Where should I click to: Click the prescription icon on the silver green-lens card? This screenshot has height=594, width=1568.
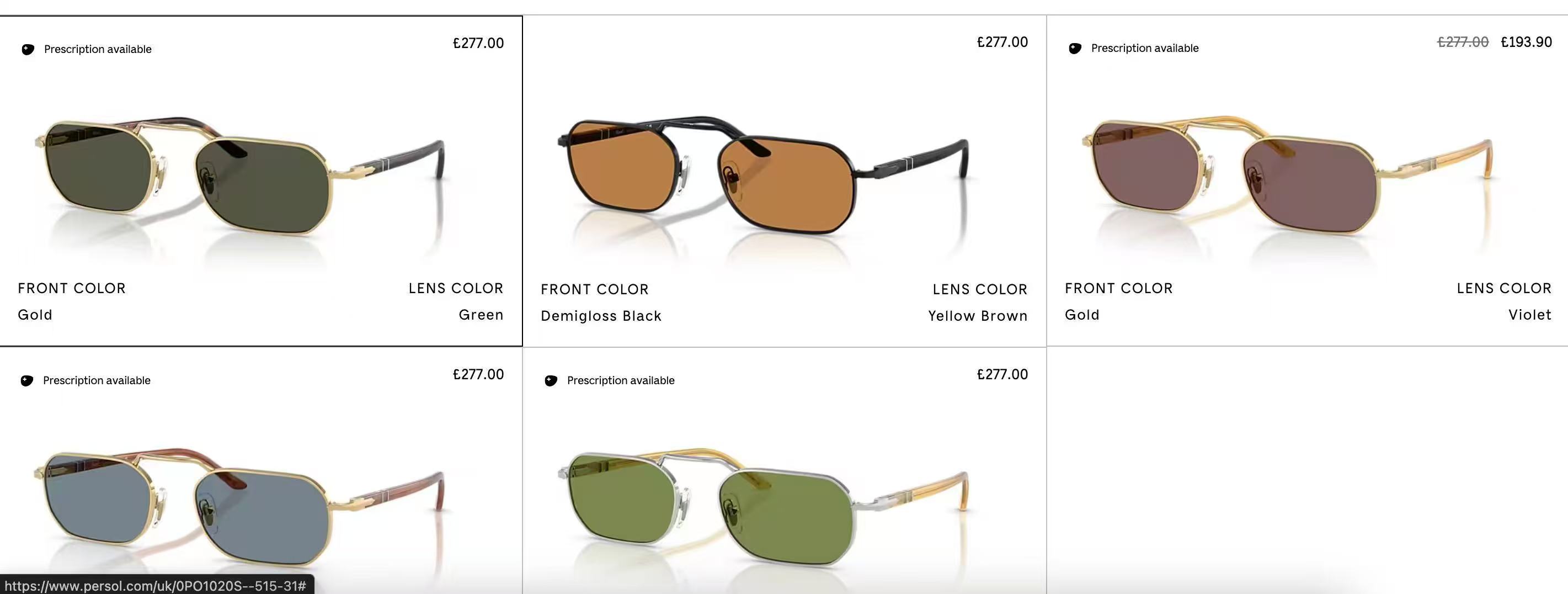[x=551, y=381]
